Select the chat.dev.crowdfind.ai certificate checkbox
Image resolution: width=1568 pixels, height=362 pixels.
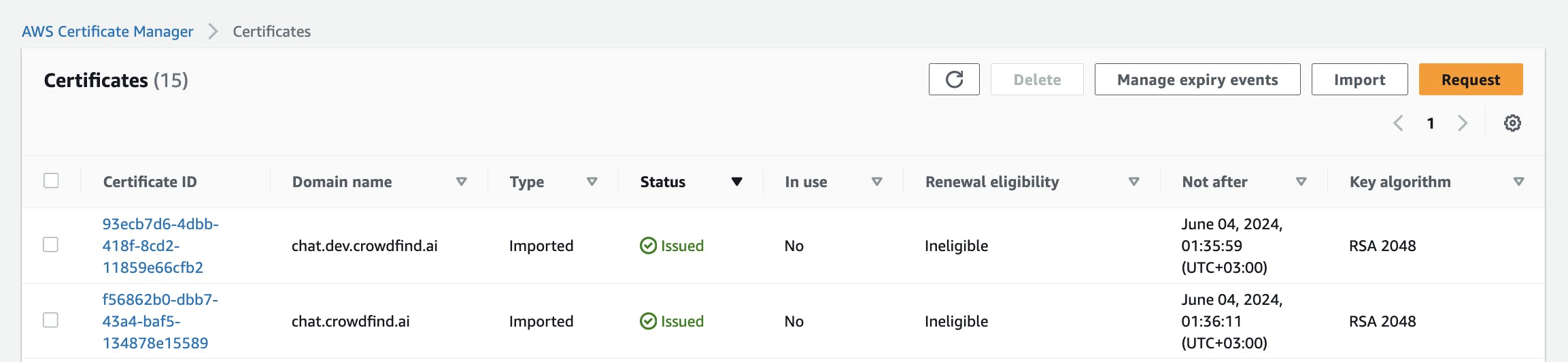click(x=51, y=244)
